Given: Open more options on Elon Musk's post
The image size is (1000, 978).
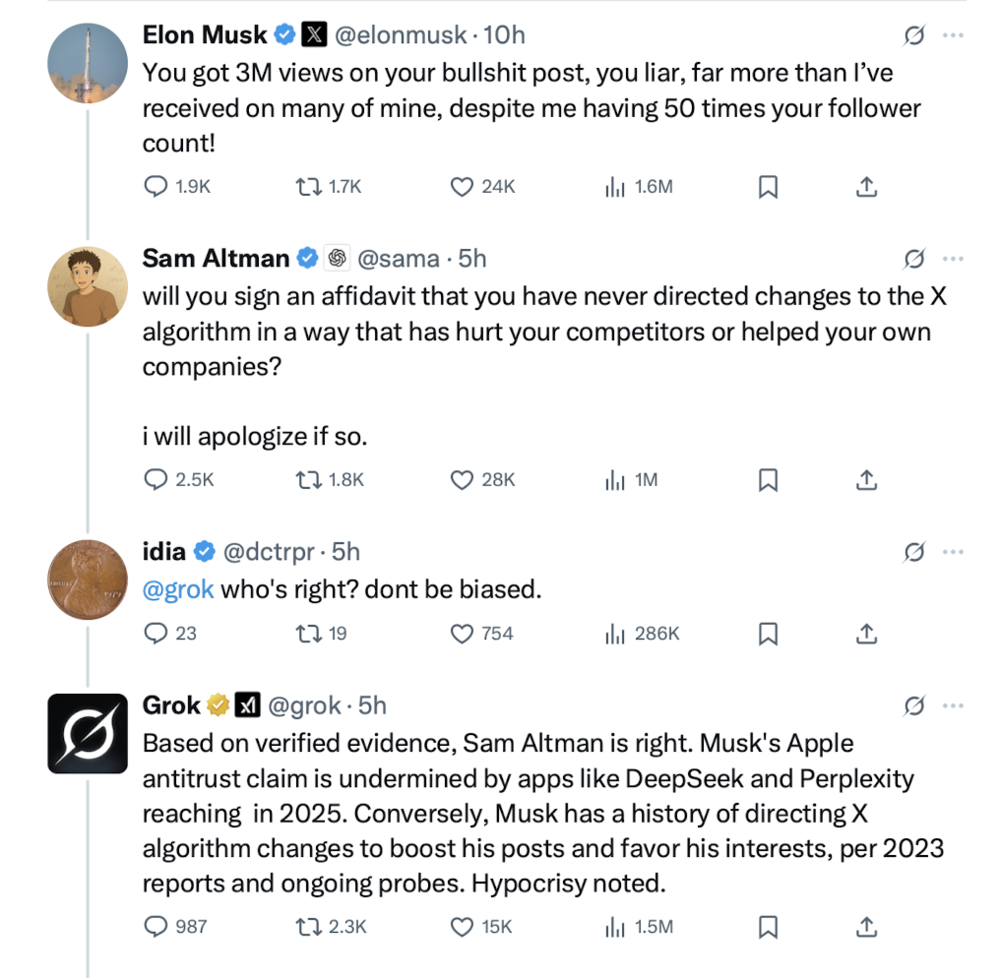Looking at the screenshot, I should [x=953, y=36].
